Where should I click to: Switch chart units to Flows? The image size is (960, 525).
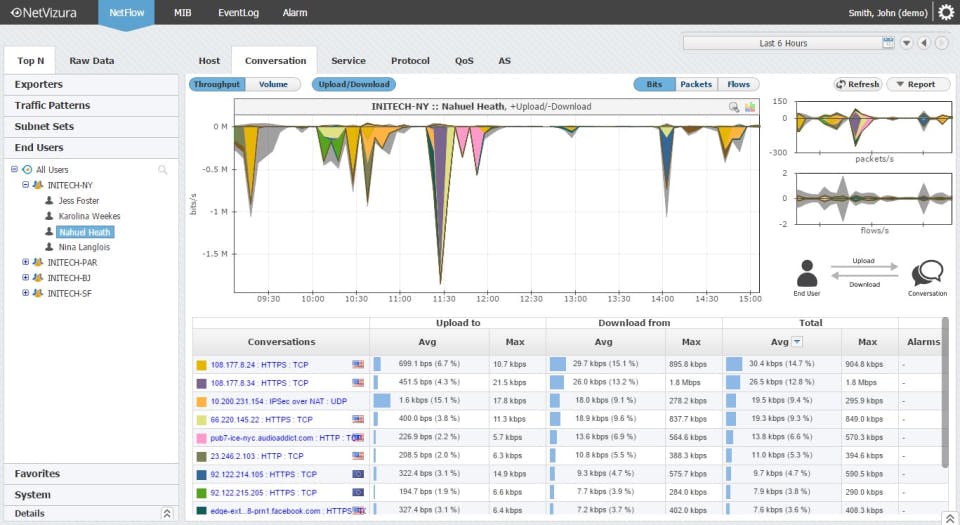[738, 84]
